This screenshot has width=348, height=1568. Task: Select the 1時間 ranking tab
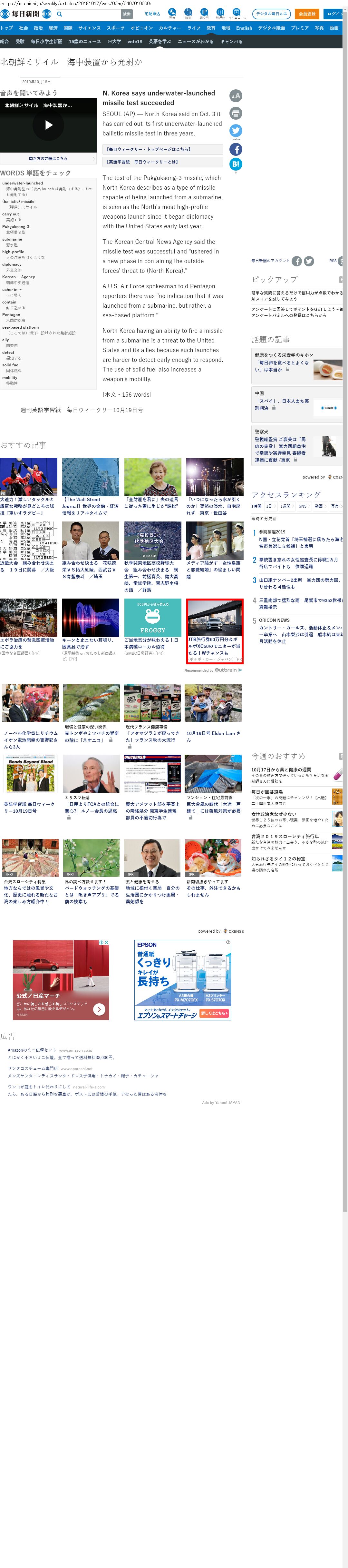[256, 506]
